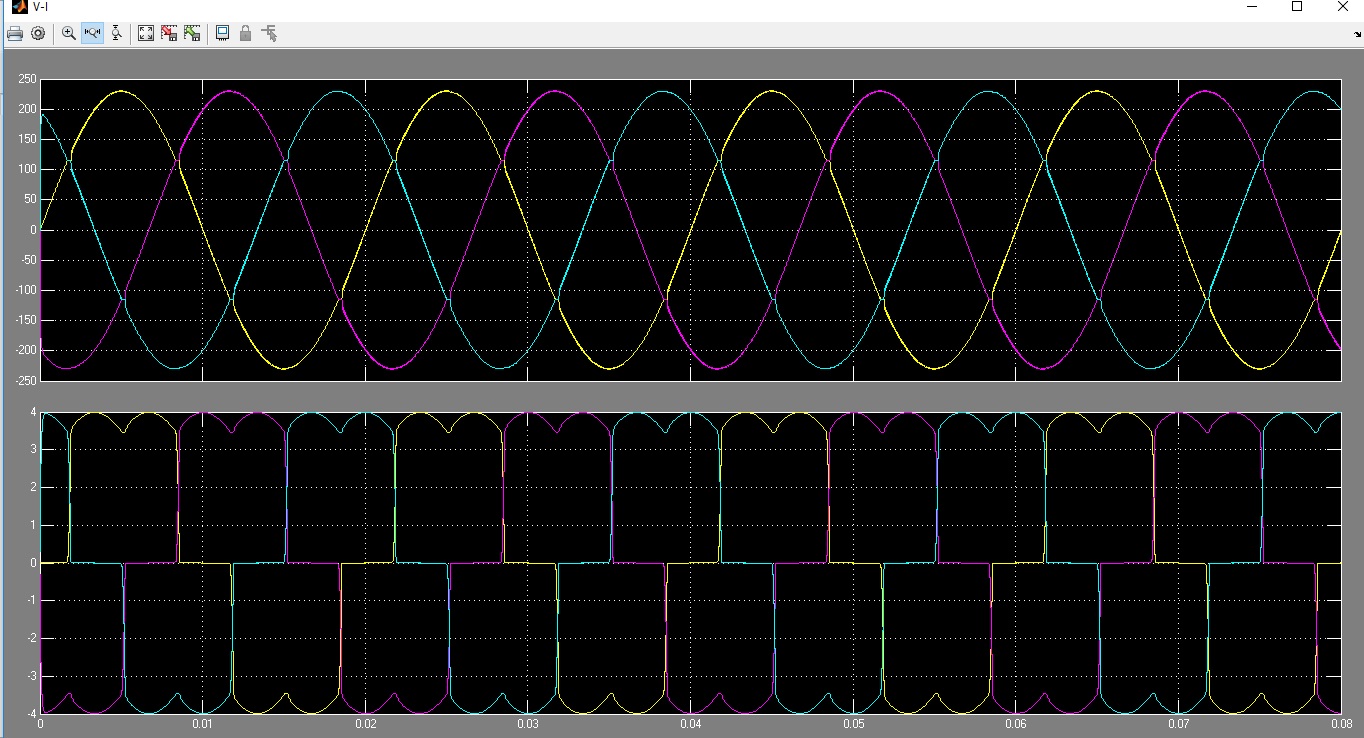Restore saved axes settings icon
The image size is (1364, 738).
point(192,33)
